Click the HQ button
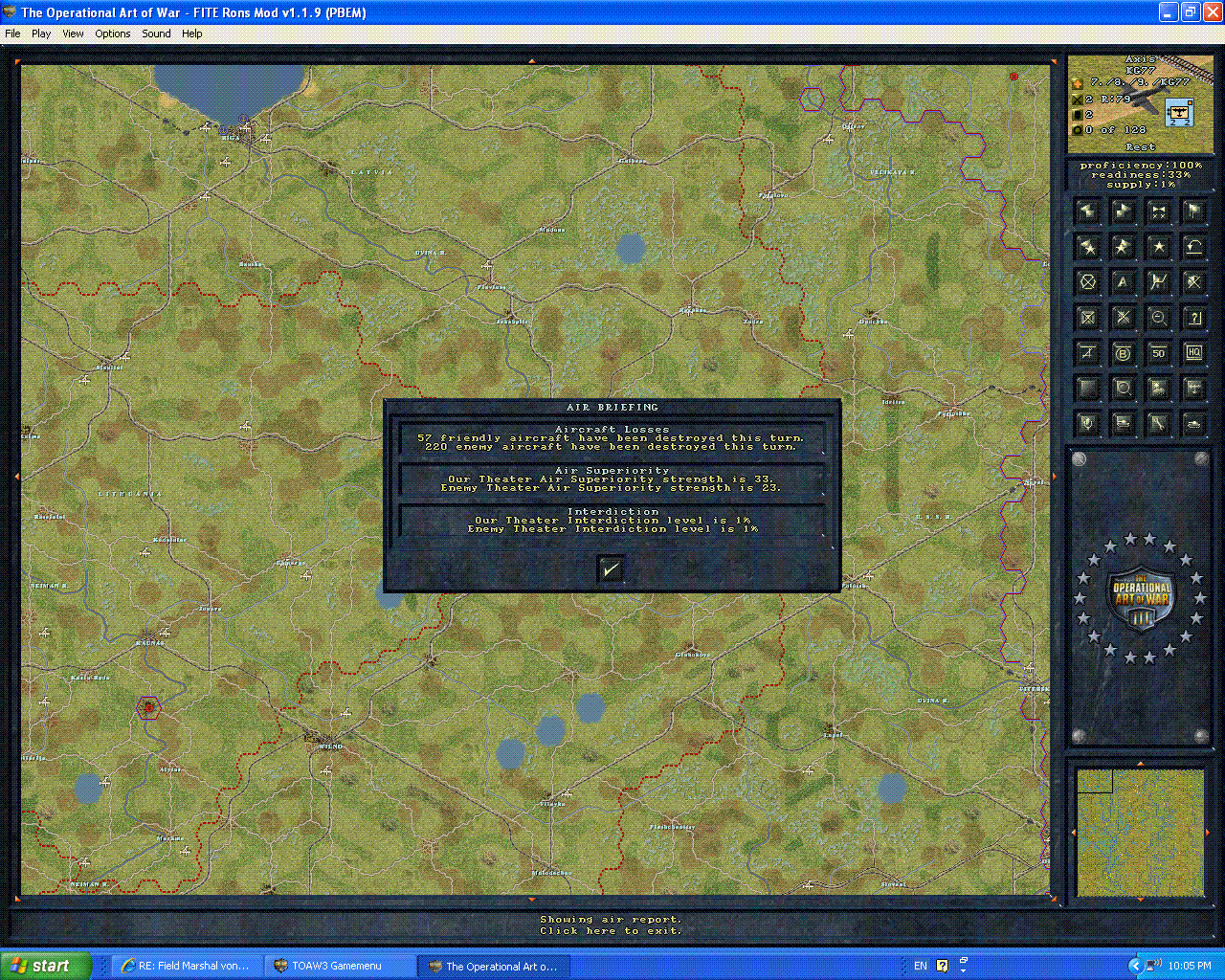The image size is (1225, 980). point(1193,353)
